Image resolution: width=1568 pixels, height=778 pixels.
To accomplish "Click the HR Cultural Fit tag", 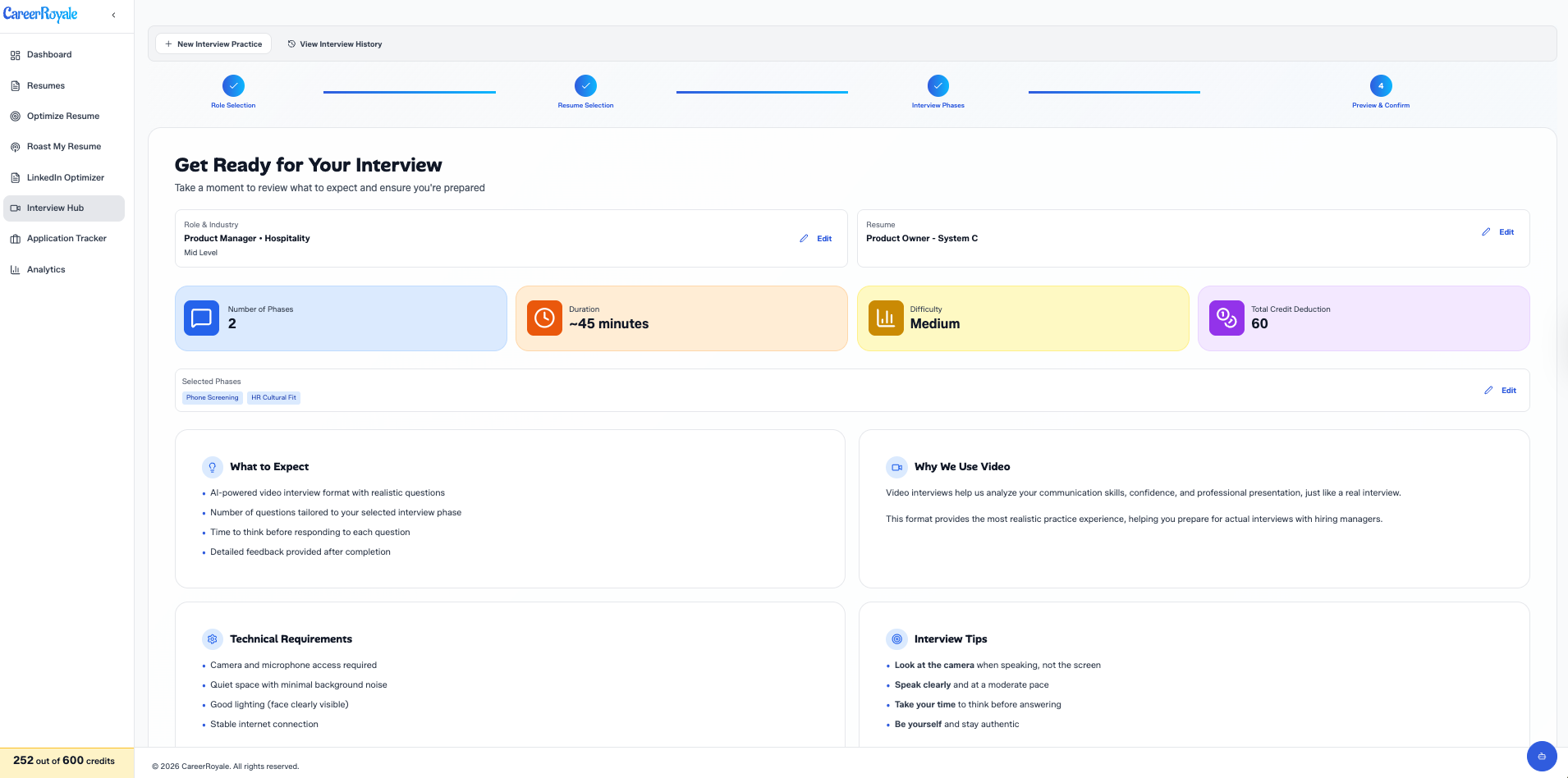I will 273,397.
